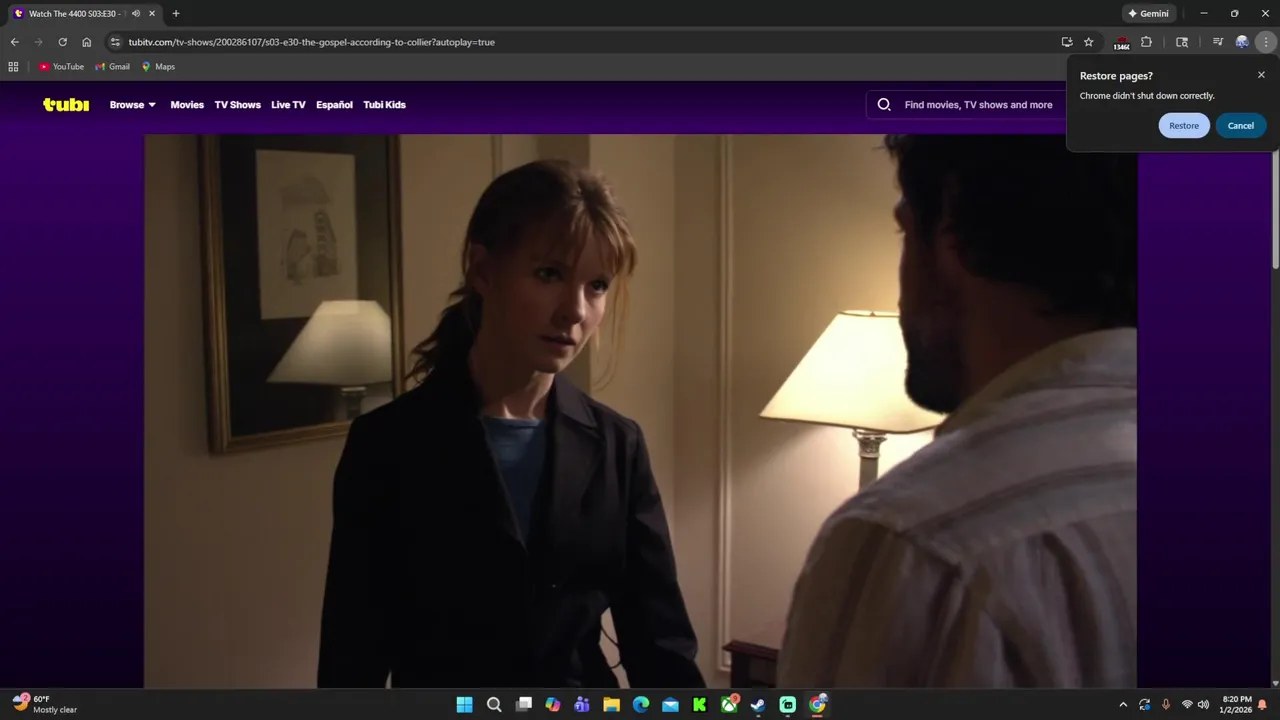The image size is (1280, 720).
Task: Go back to the previous page
Action: point(14,42)
